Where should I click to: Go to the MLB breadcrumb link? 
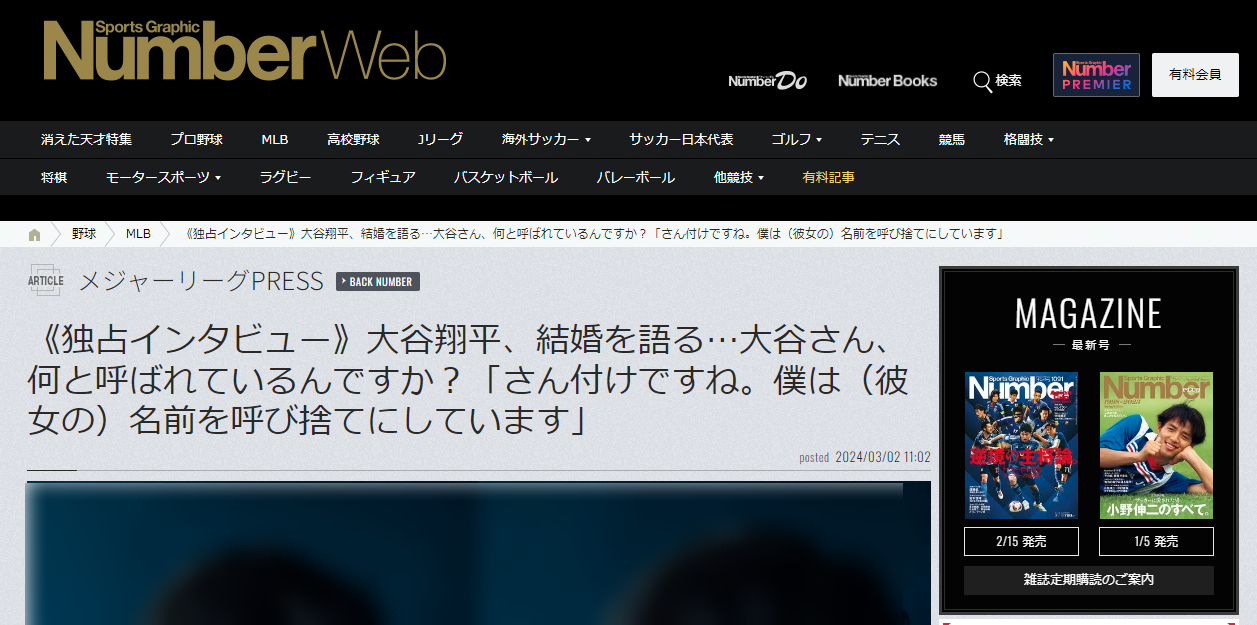138,234
